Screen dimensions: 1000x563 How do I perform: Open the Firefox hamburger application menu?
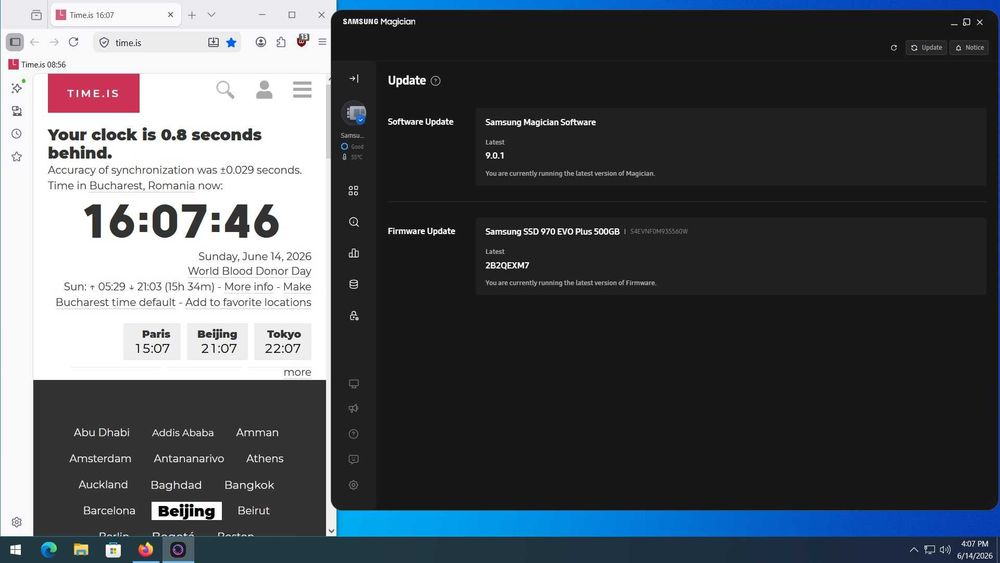point(322,42)
